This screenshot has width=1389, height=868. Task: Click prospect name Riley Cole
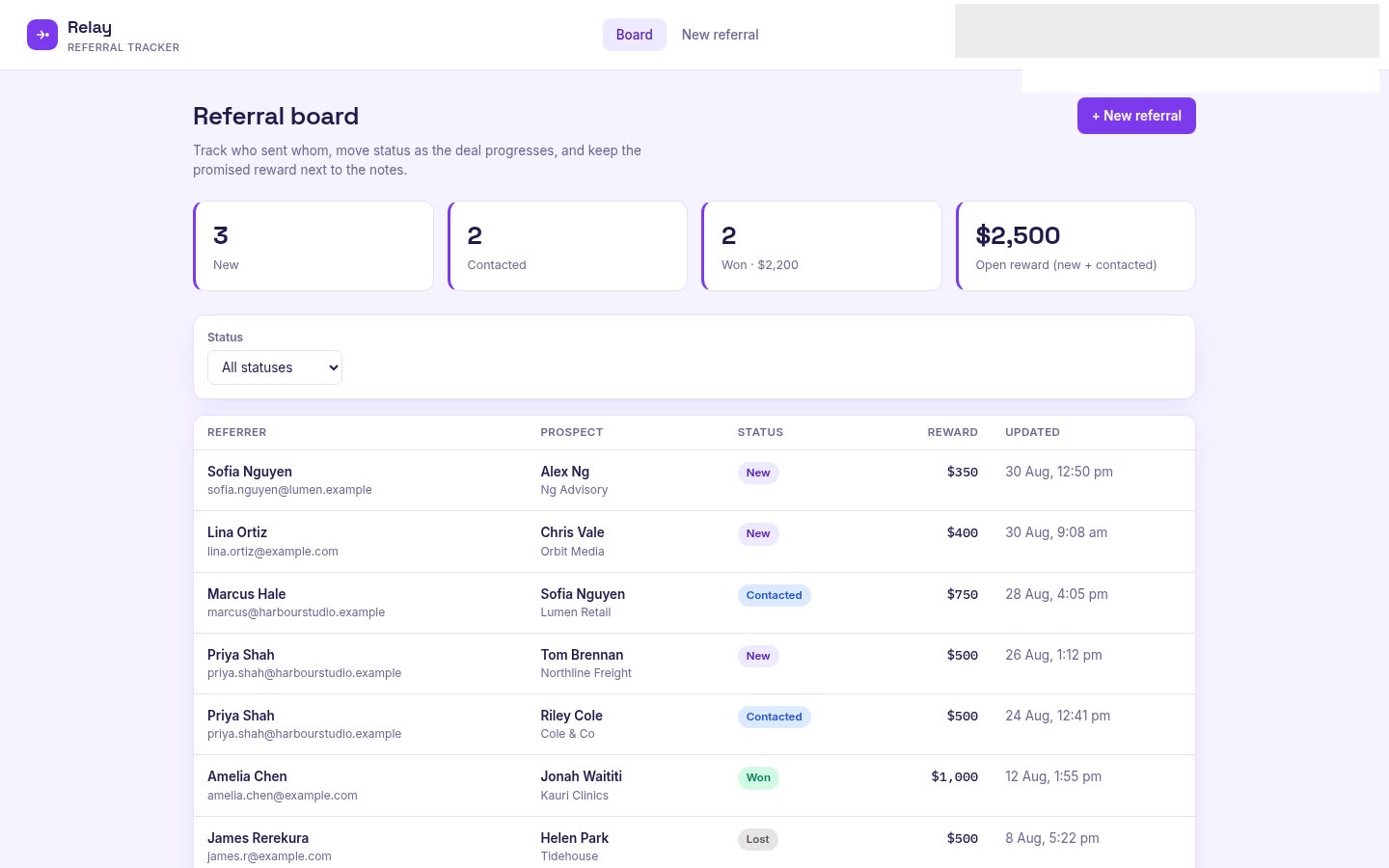[571, 716]
